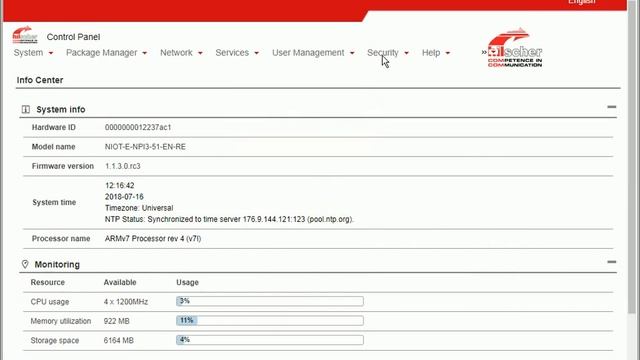Click the Memory utilization 11% progress bar
Screen dimensions: 640x360
pos(270,320)
